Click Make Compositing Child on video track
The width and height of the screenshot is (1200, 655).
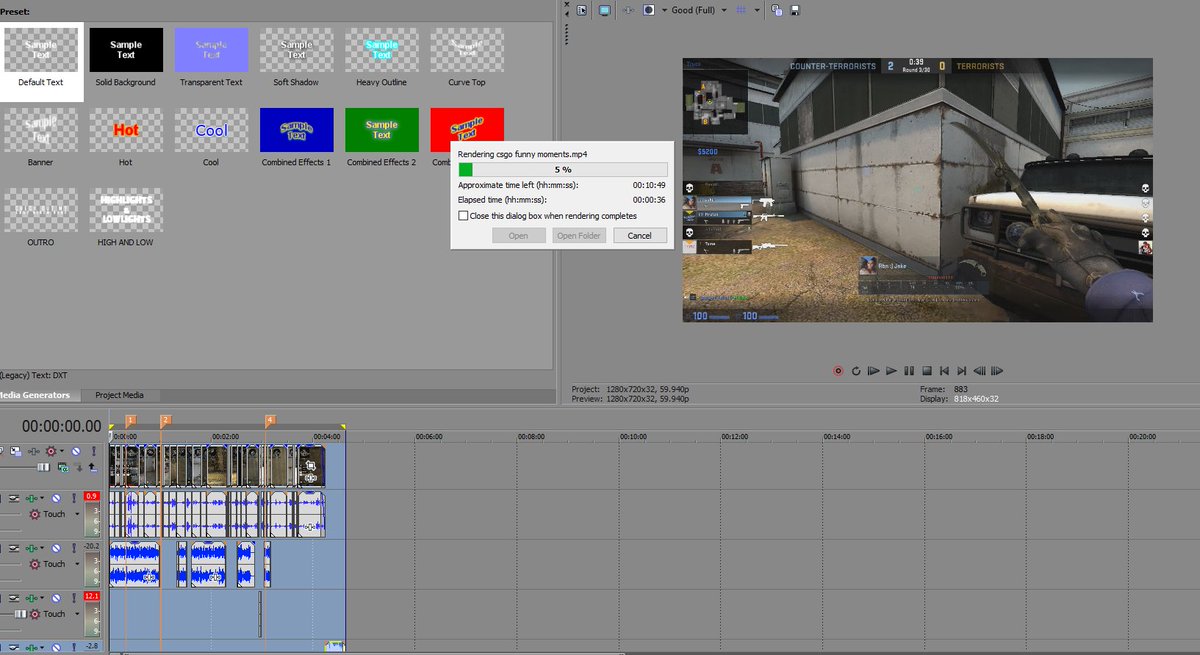[x=79, y=467]
